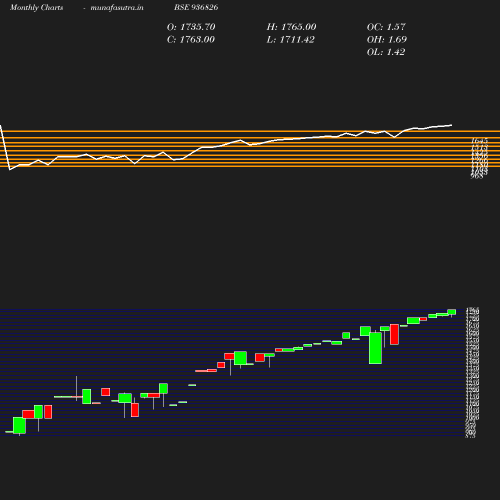The width and height of the screenshot is (500, 500).
Task: Click the open value 'O: 1735.70'
Action: click(x=191, y=27)
